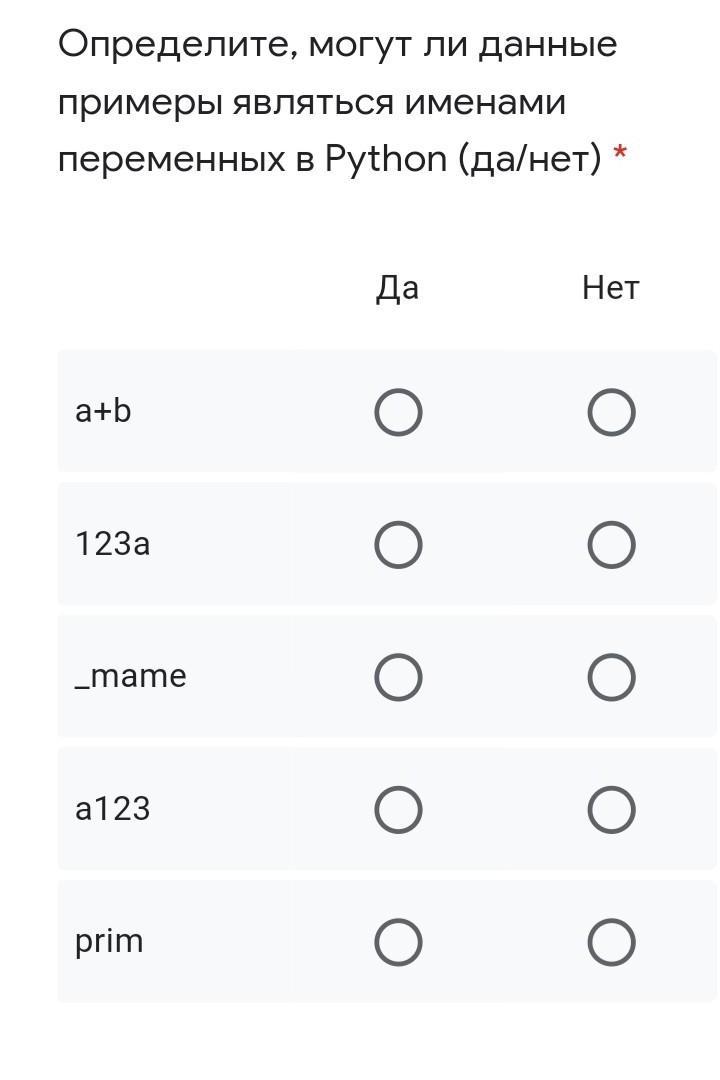Choose 'Нет' for _mame
The height and width of the screenshot is (1080, 720).
[x=611, y=678]
